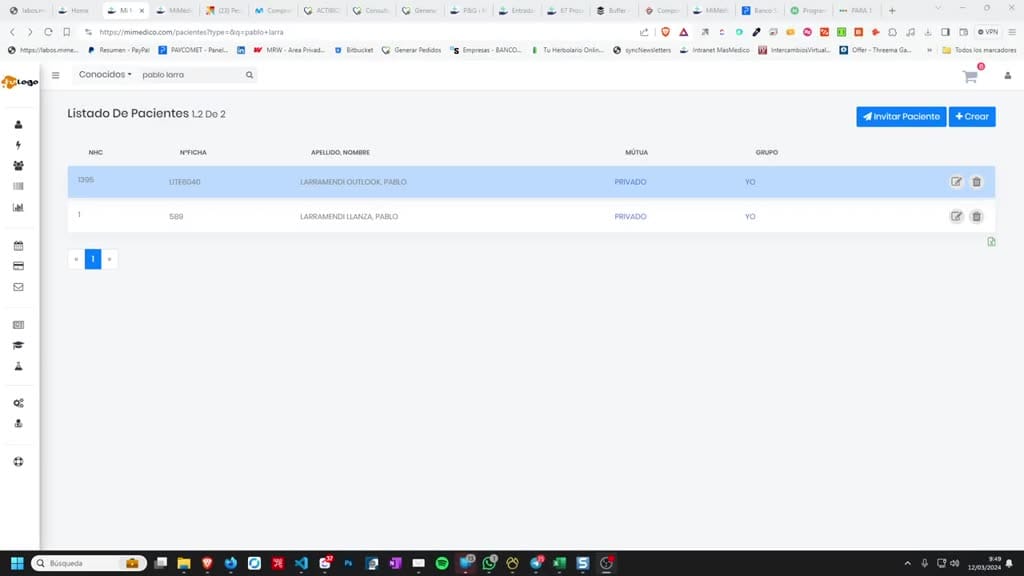Image resolution: width=1024 pixels, height=576 pixels.
Task: Click the search magnifier icon
Action: point(249,75)
